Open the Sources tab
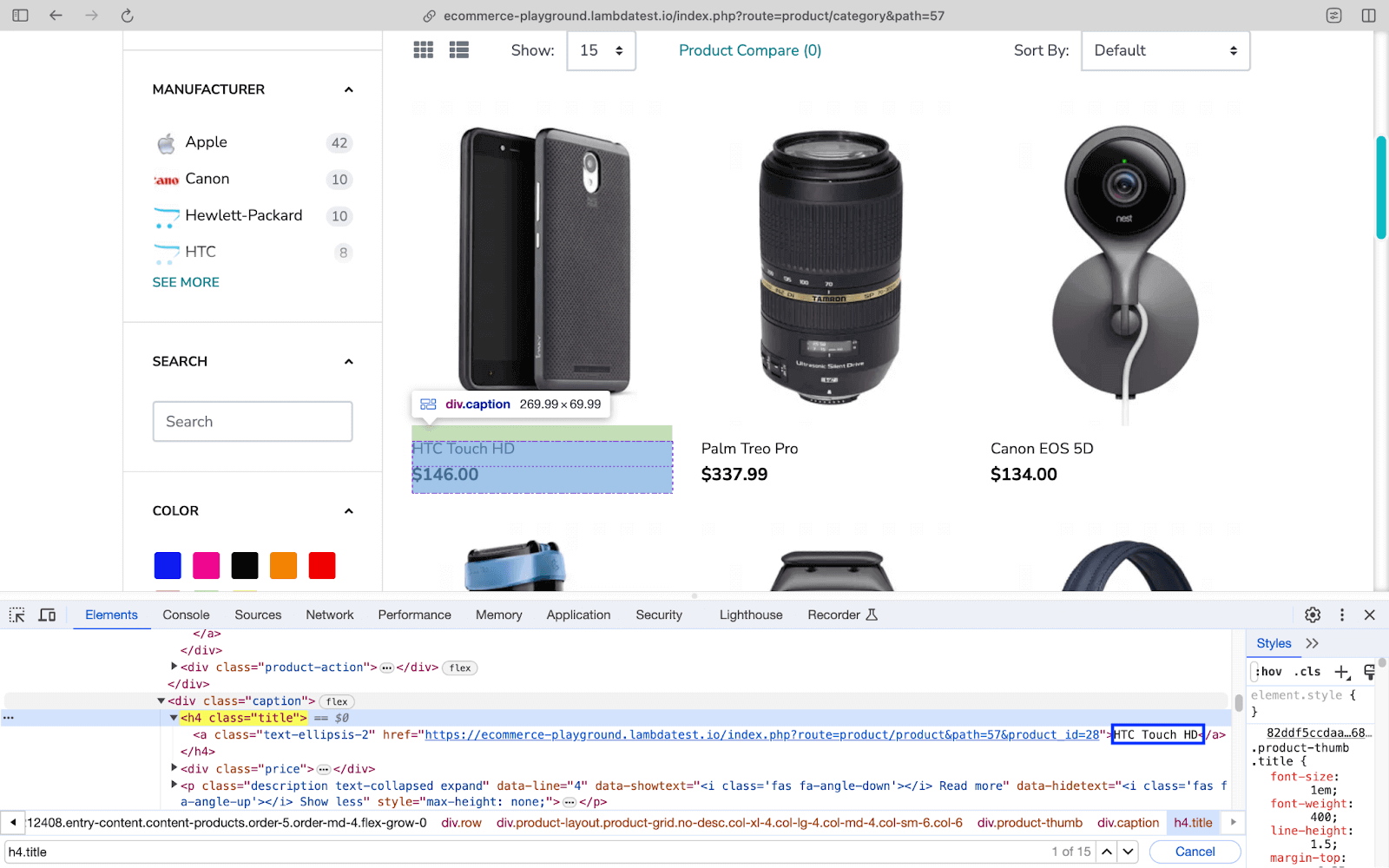This screenshot has width=1389, height=868. [258, 615]
